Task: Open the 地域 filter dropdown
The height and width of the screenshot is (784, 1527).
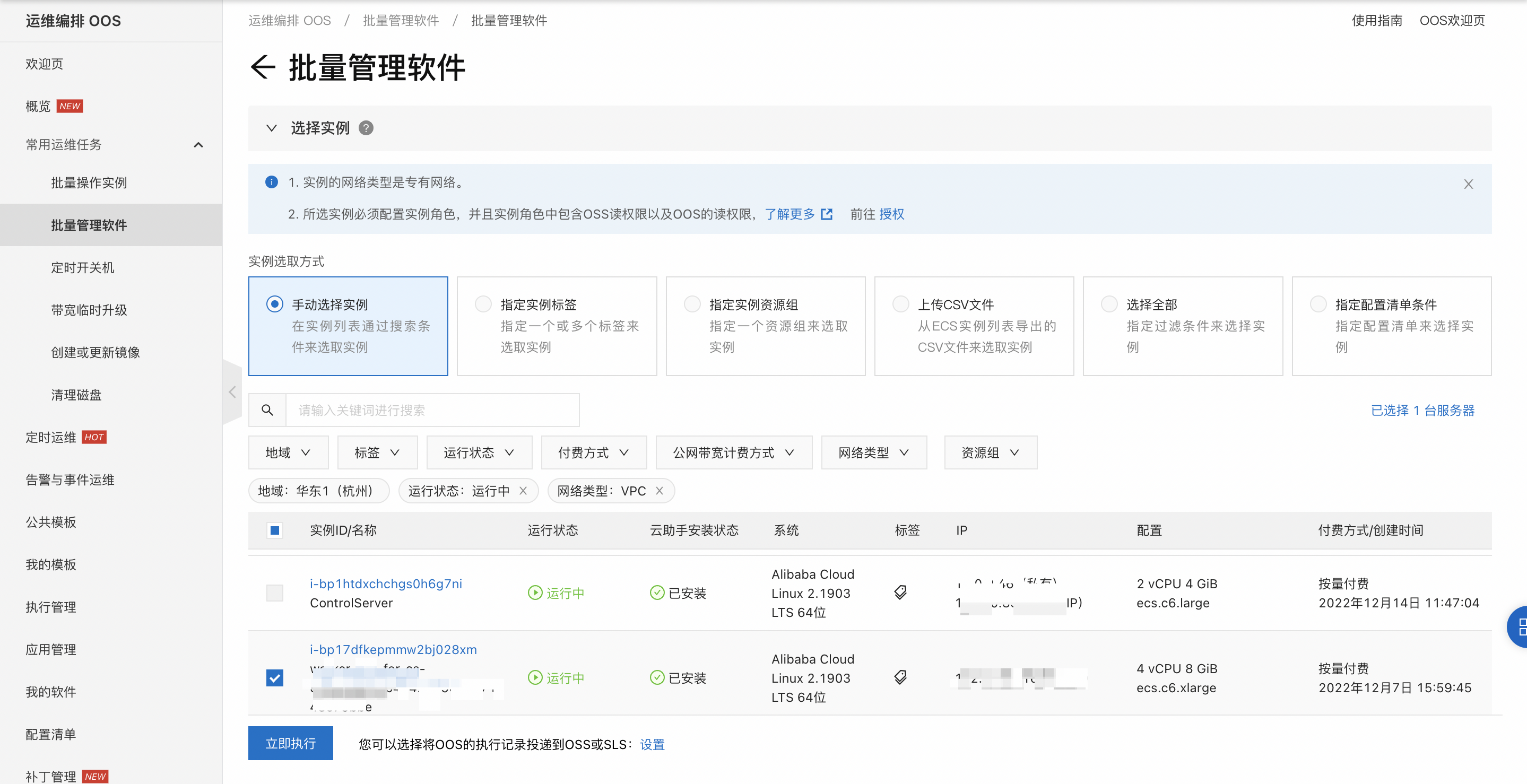Action: (x=288, y=453)
